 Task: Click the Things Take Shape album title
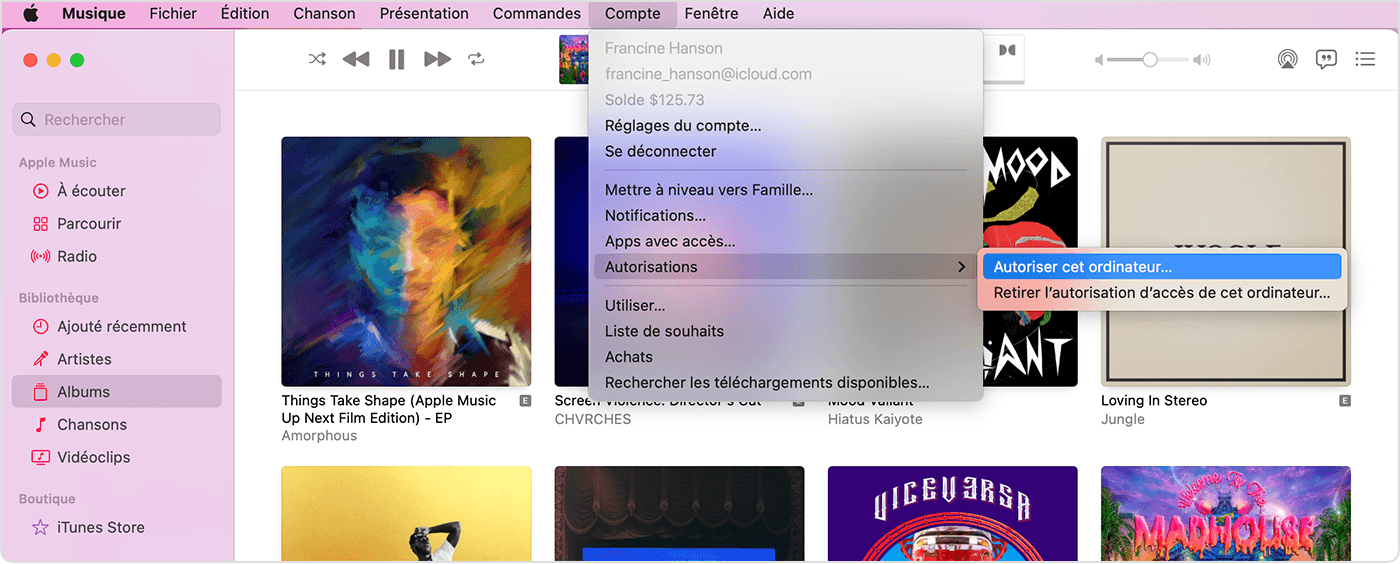pos(389,409)
